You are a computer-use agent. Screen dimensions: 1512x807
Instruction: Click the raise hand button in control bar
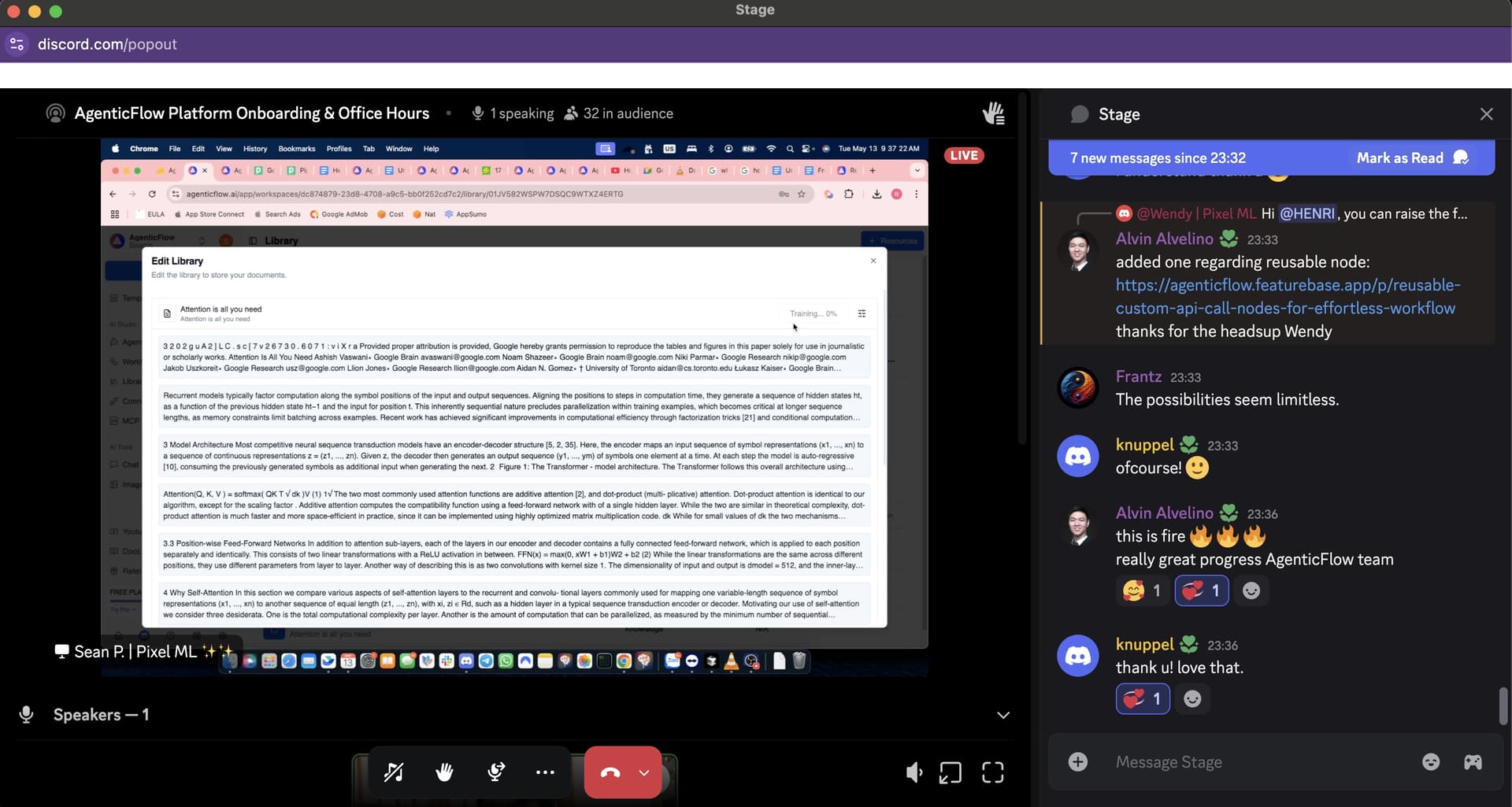(444, 772)
